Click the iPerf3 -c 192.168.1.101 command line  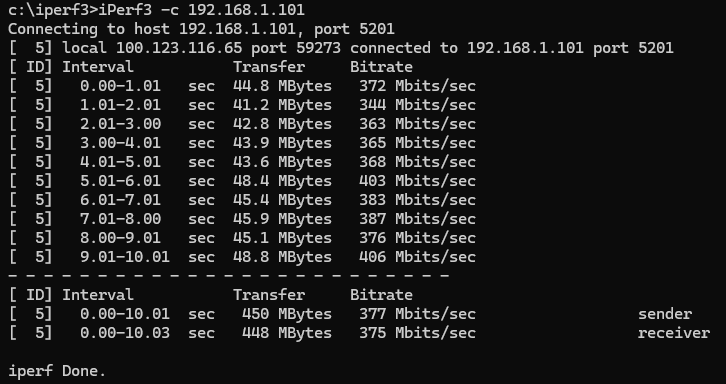pyautogui.click(x=156, y=10)
